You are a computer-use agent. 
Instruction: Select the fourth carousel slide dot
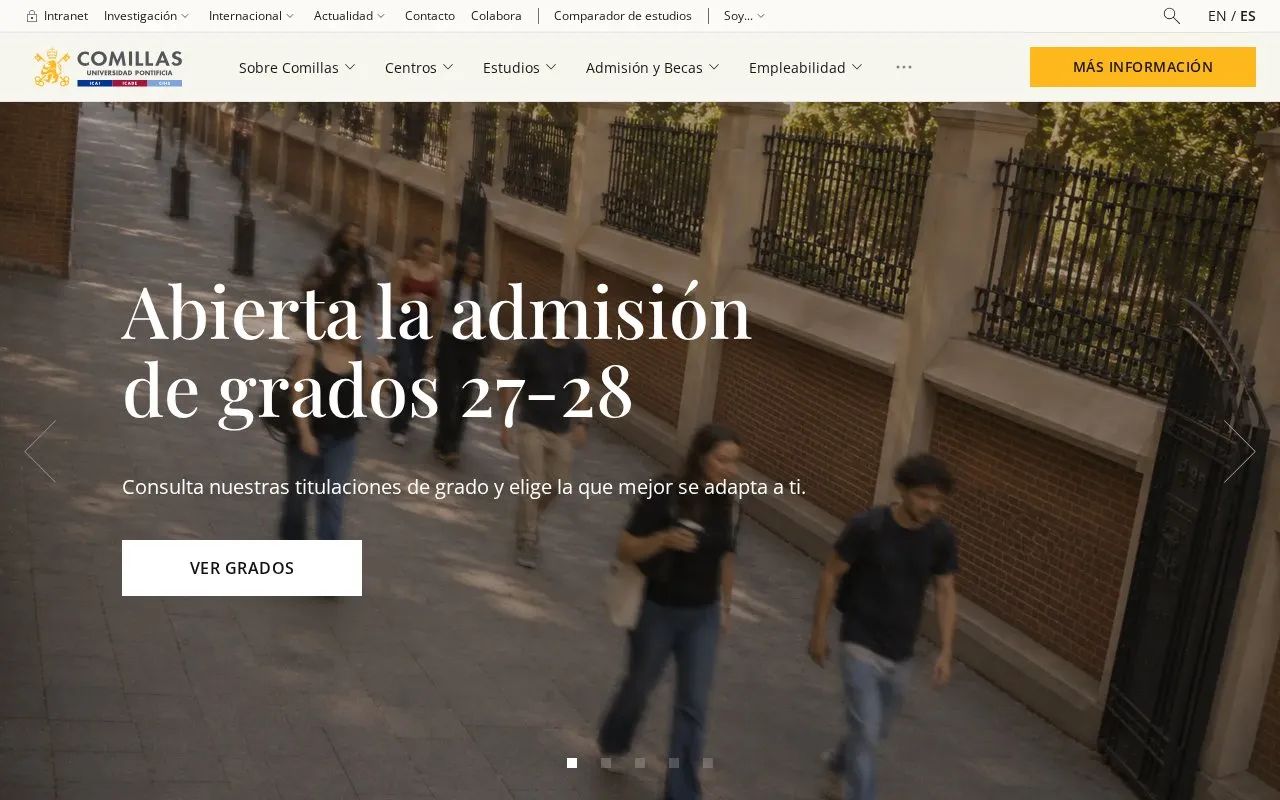point(674,763)
